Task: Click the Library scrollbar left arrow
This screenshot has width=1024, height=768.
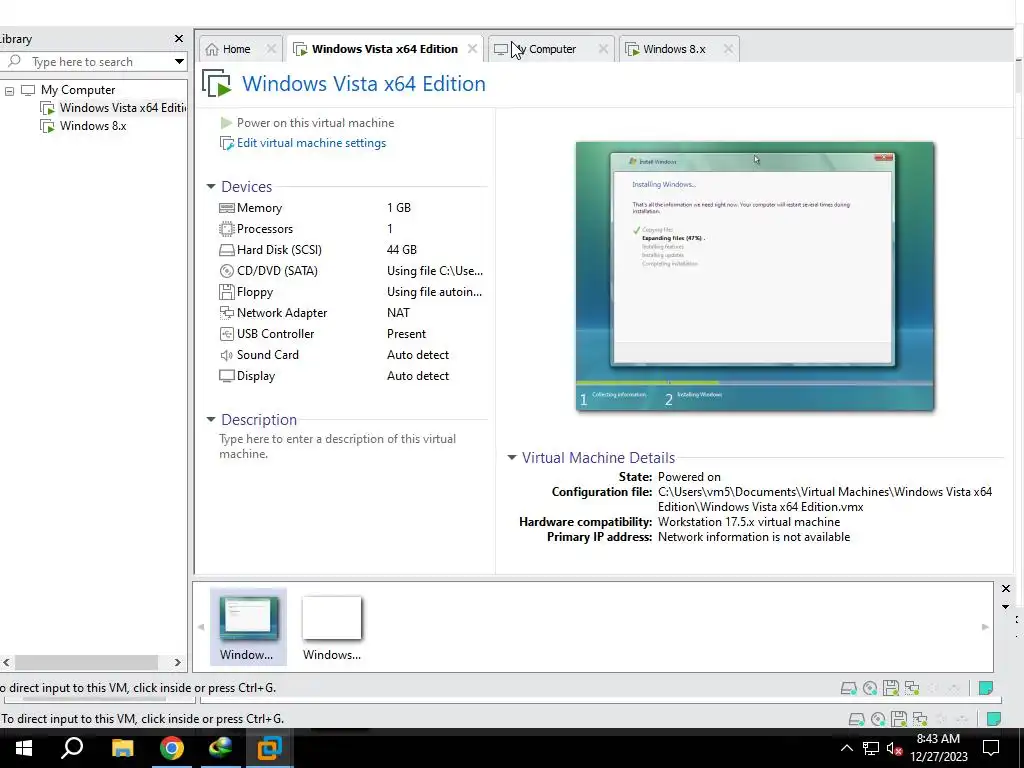Action: click(x=6, y=662)
